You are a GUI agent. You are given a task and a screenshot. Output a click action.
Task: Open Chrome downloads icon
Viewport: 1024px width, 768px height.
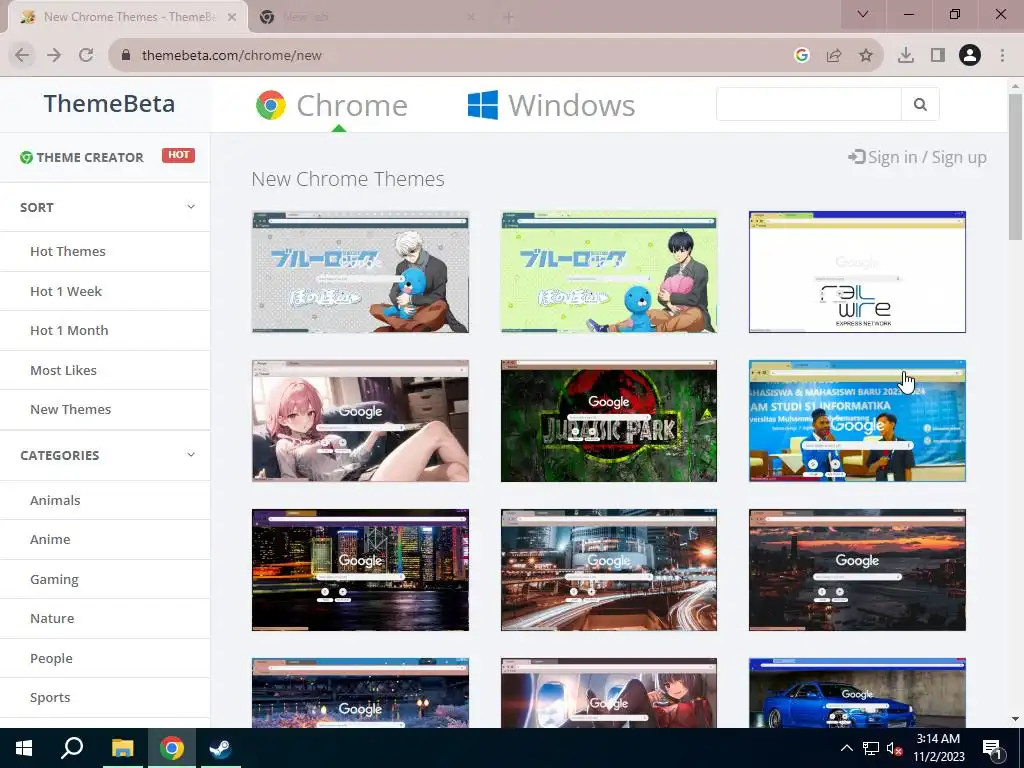[x=905, y=55]
